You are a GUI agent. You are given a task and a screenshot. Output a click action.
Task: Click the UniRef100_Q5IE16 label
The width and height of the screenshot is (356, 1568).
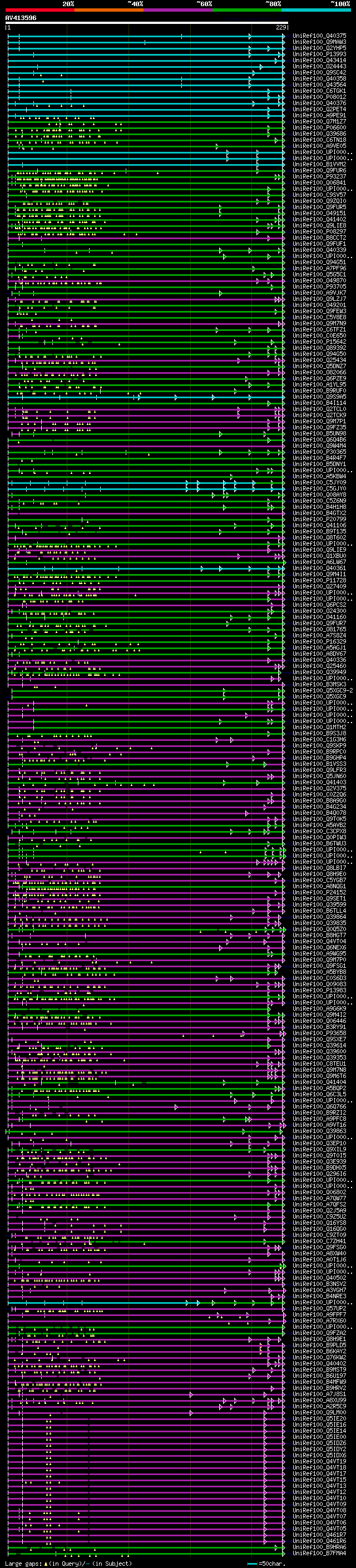(x=319, y=1424)
